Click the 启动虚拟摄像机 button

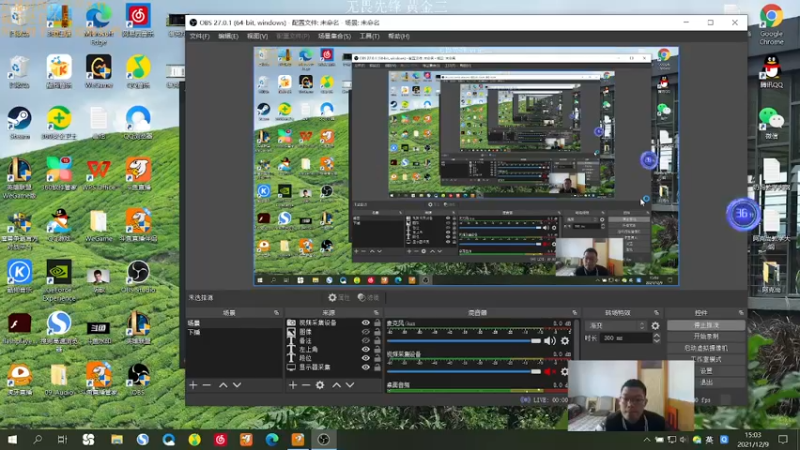tap(706, 348)
